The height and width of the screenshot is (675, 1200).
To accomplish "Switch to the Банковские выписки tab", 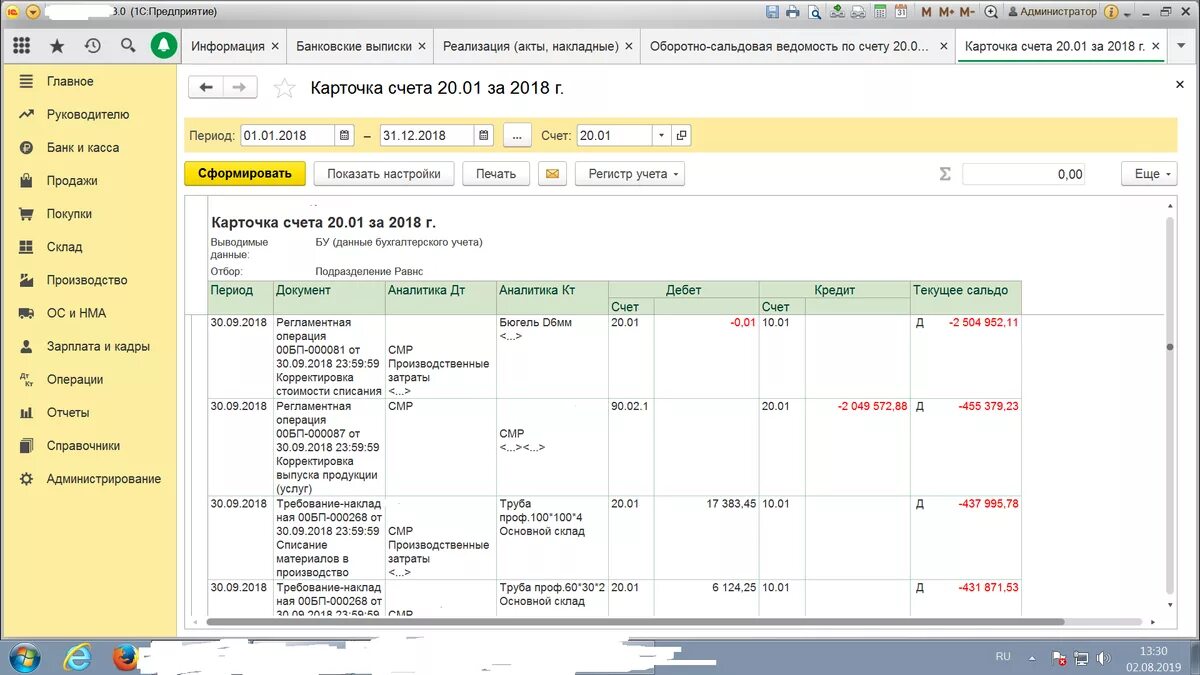I will coord(354,46).
